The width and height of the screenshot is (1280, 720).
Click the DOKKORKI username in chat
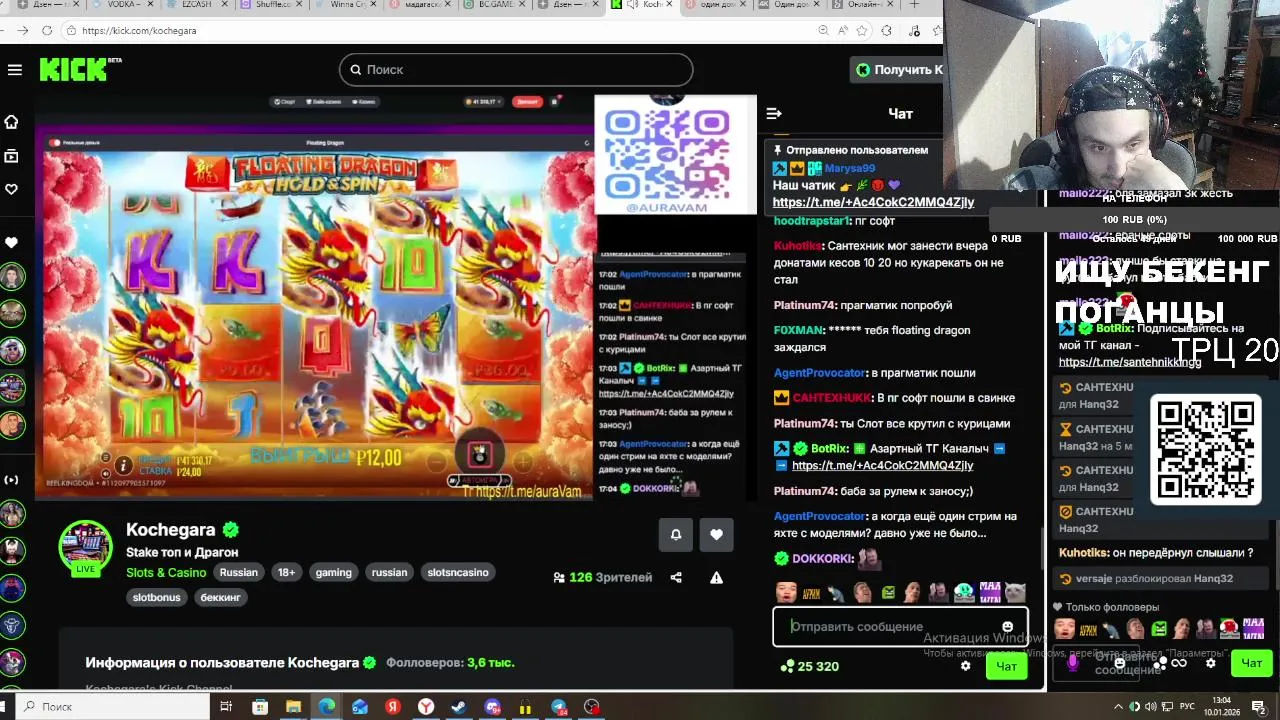822,559
